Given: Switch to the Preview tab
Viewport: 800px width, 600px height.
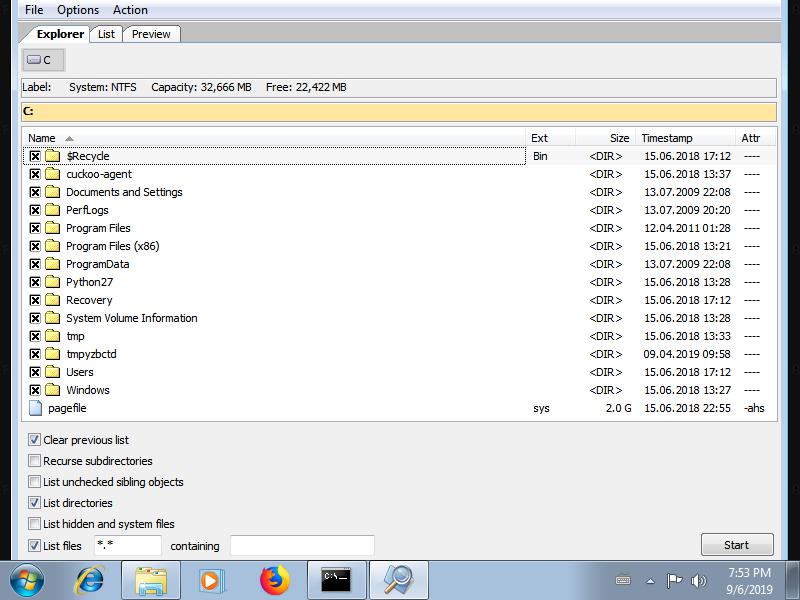Looking at the screenshot, I should (x=151, y=34).
